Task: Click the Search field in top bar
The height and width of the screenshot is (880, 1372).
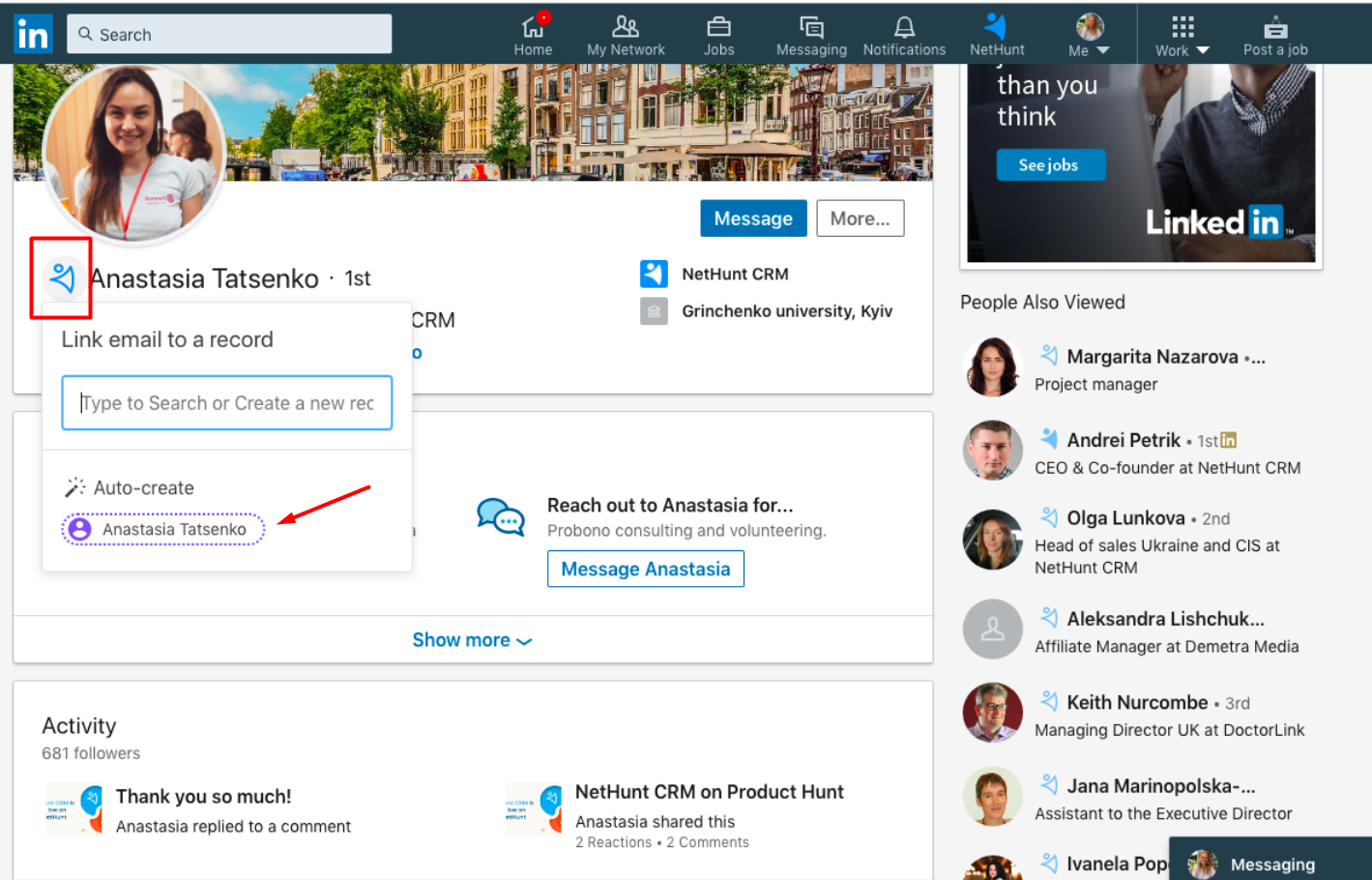Action: click(x=229, y=34)
